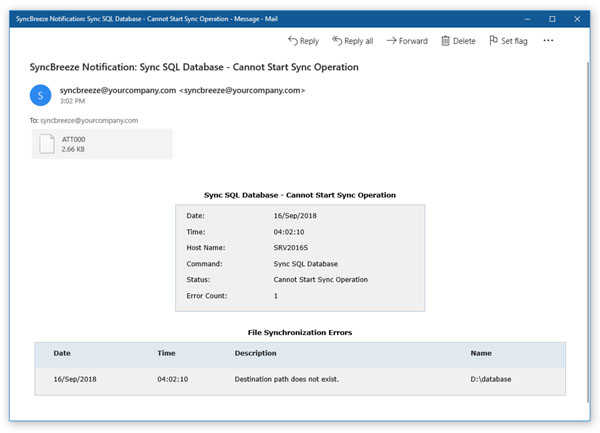Click the error row date 16/Sep/2018
The image size is (600, 433).
(75, 379)
